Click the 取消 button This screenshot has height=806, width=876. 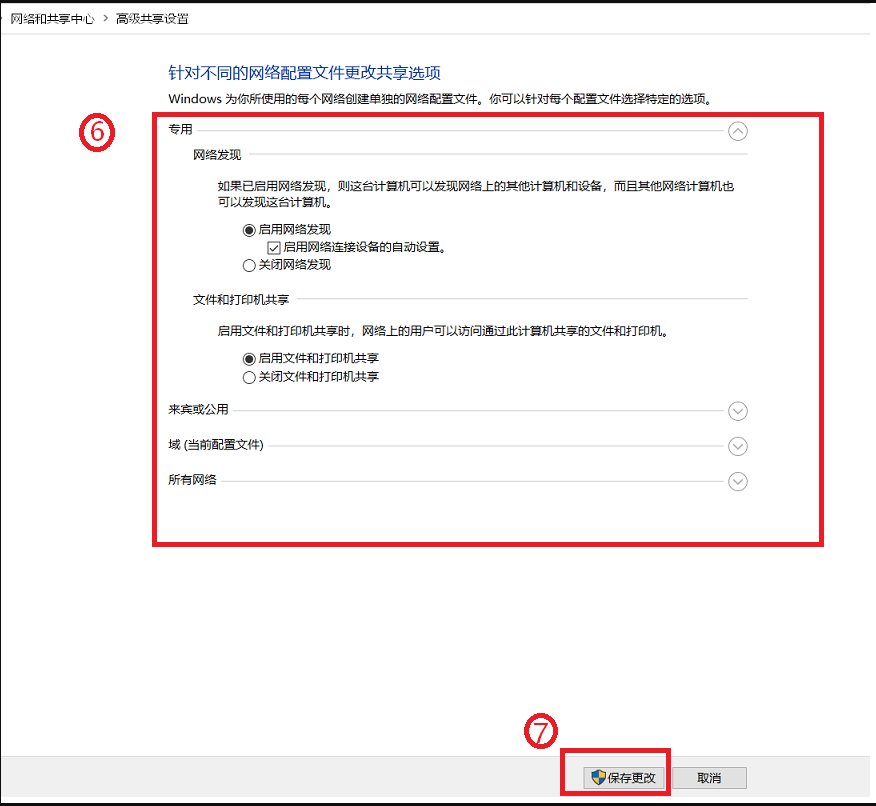709,777
